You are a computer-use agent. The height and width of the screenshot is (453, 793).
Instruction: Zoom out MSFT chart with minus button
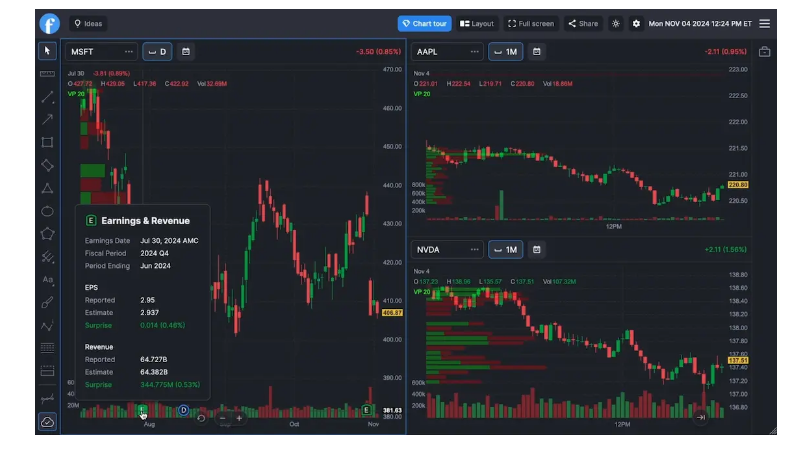[223, 418]
